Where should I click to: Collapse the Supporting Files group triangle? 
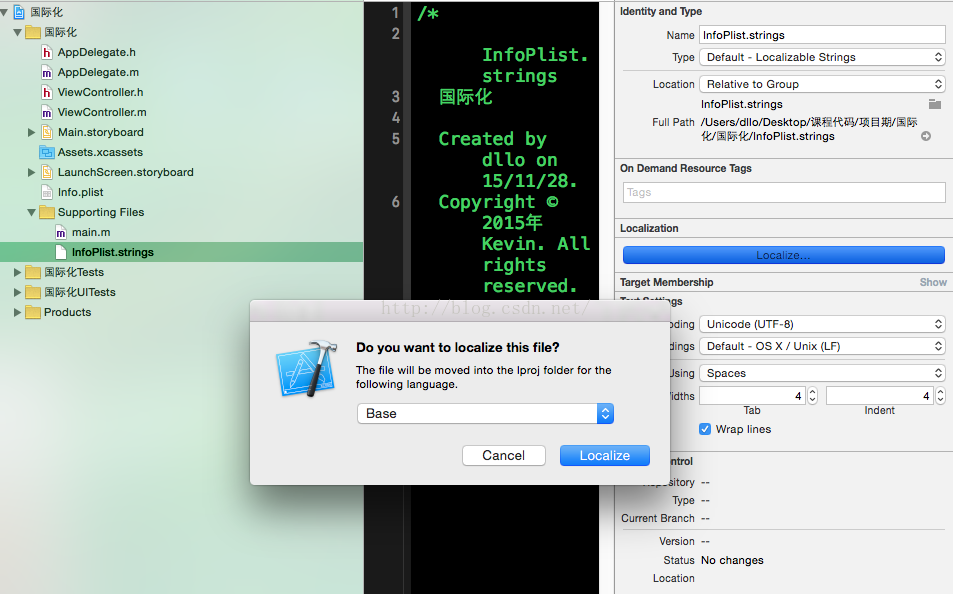31,213
